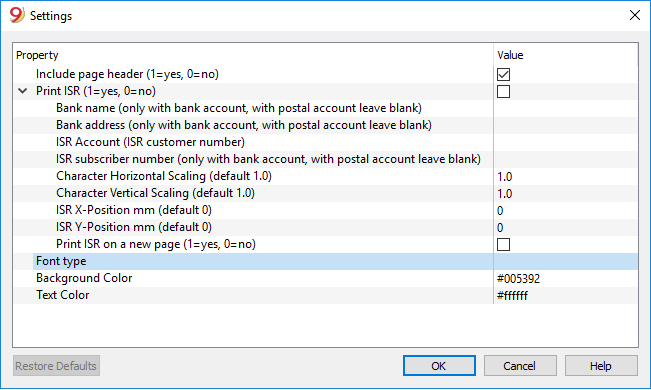The image size is (651, 390).
Task: Select the Font type value cell
Action: point(565,262)
